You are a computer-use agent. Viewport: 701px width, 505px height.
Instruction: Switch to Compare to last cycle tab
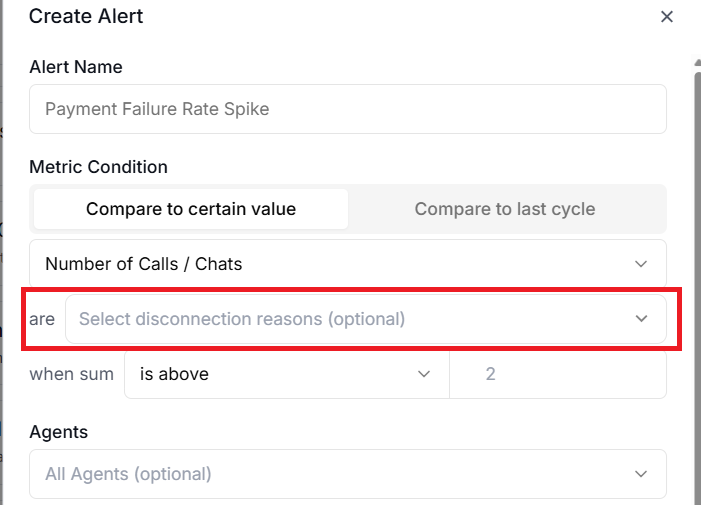[504, 209]
